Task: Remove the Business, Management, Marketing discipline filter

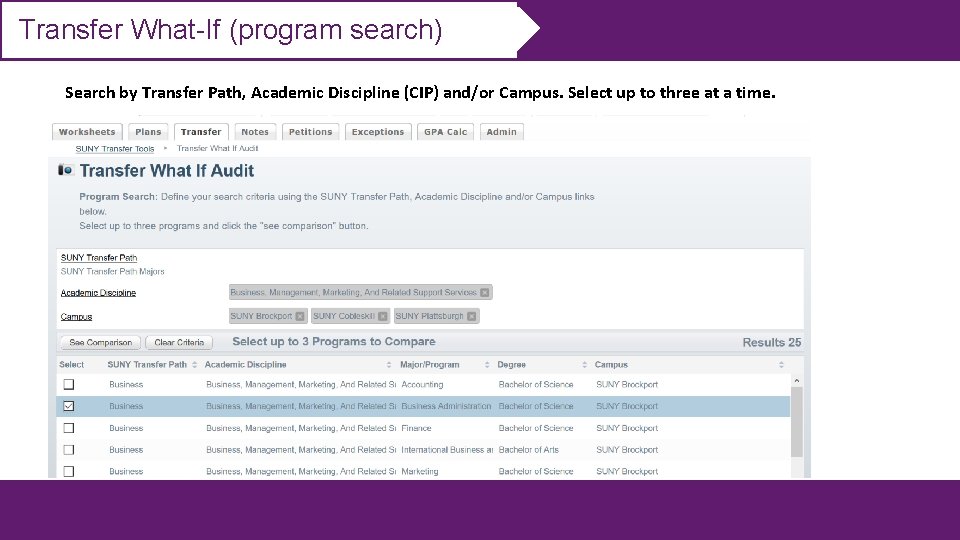Action: [x=485, y=293]
